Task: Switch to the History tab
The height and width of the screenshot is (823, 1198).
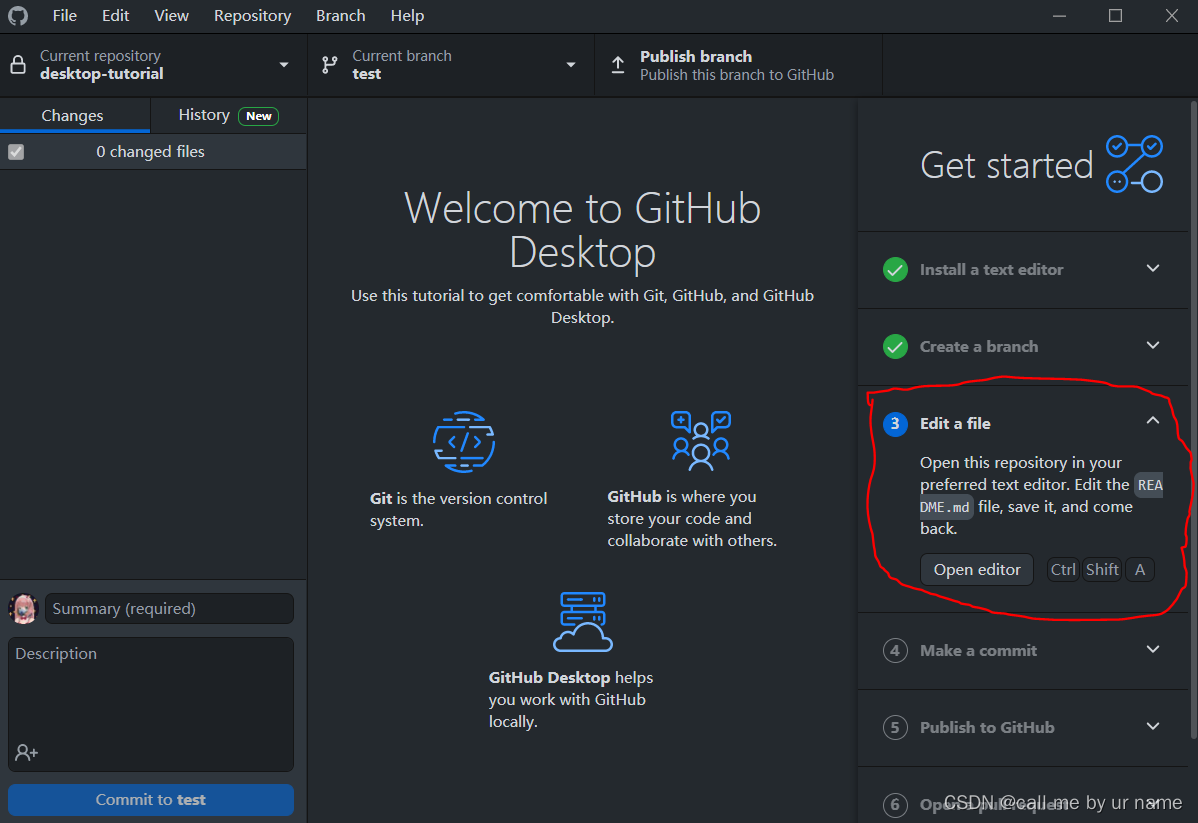Action: click(203, 115)
